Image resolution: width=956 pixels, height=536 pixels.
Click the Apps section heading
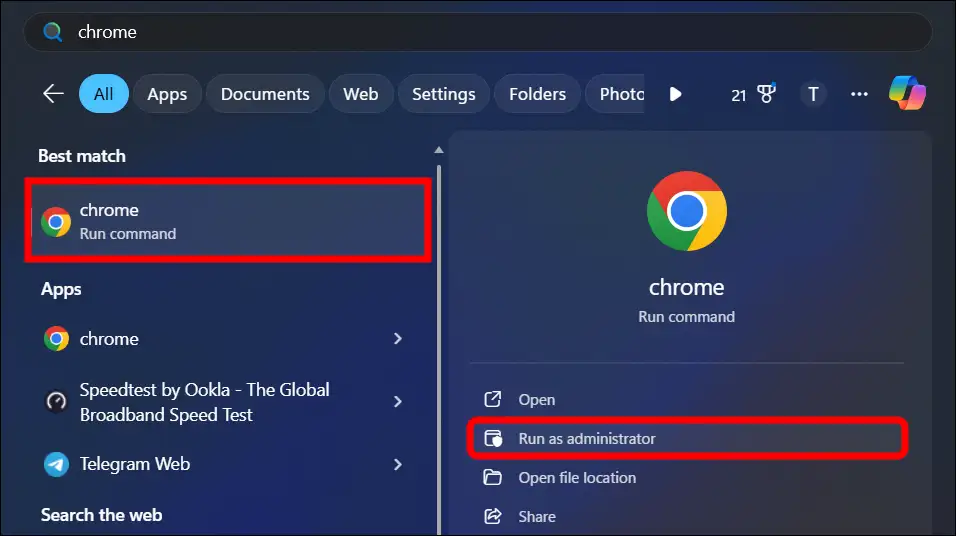(61, 289)
